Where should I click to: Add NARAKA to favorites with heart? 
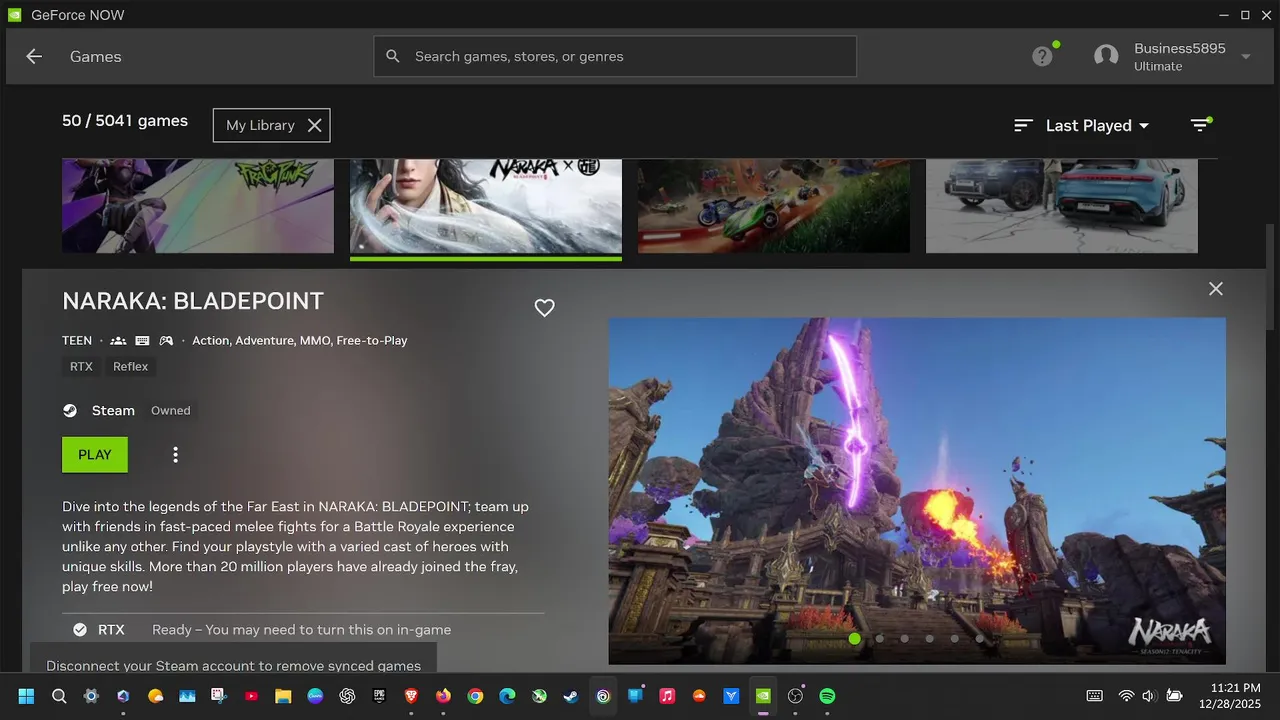pos(544,308)
